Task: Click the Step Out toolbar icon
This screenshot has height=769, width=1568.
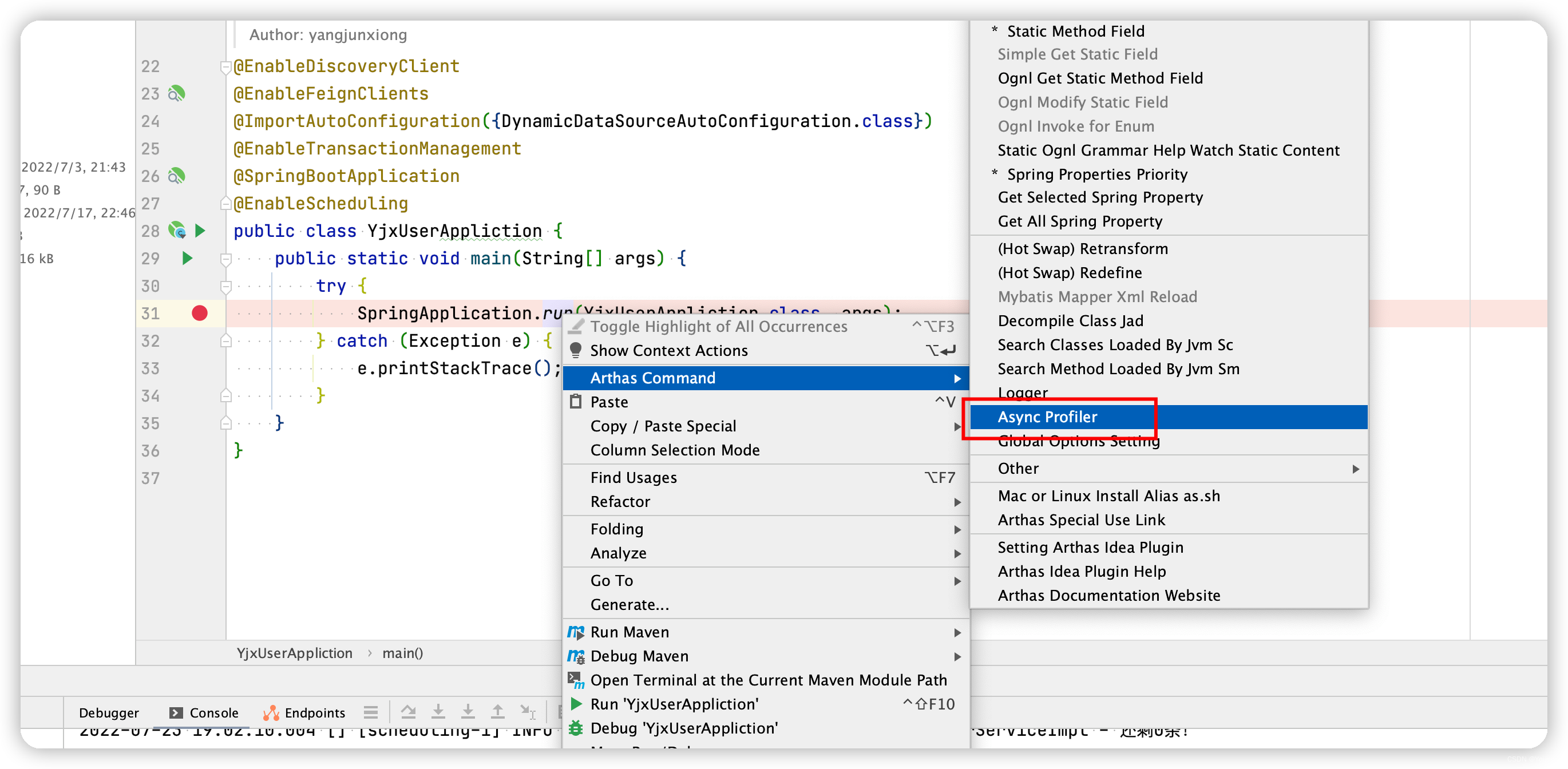Action: click(x=498, y=711)
